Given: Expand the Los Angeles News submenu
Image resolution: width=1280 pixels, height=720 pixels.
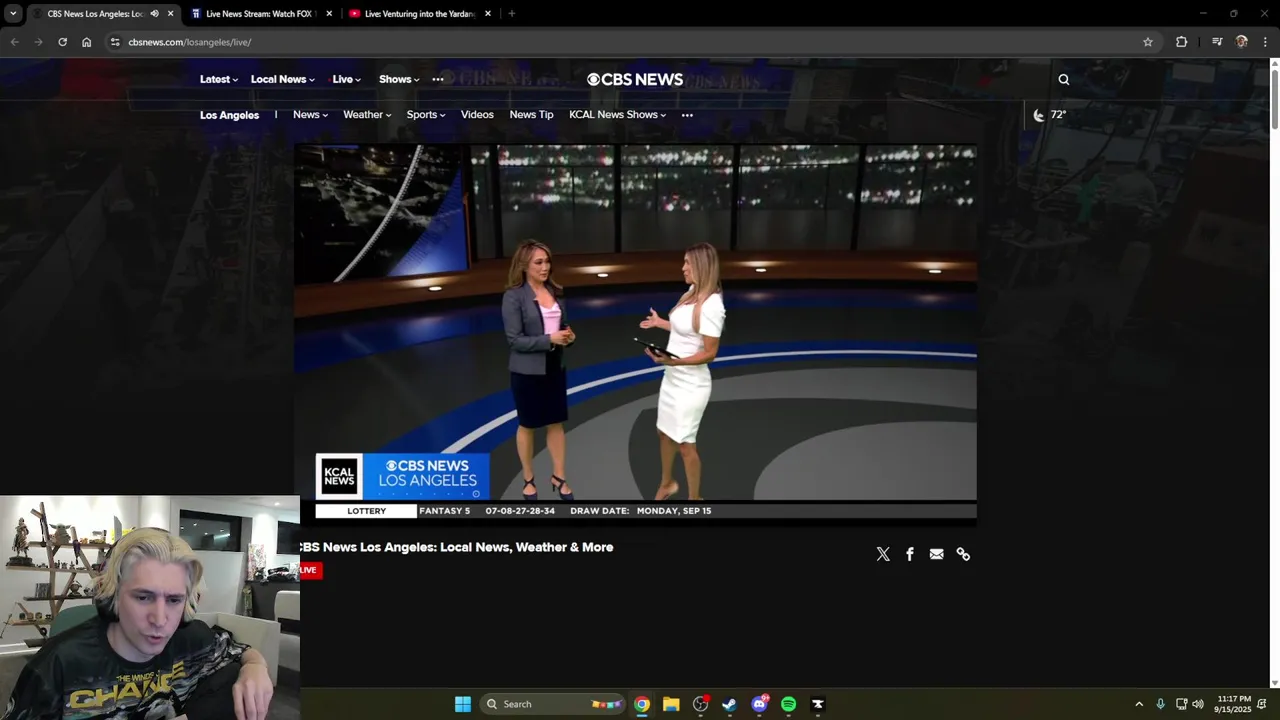Looking at the screenshot, I should click(310, 115).
